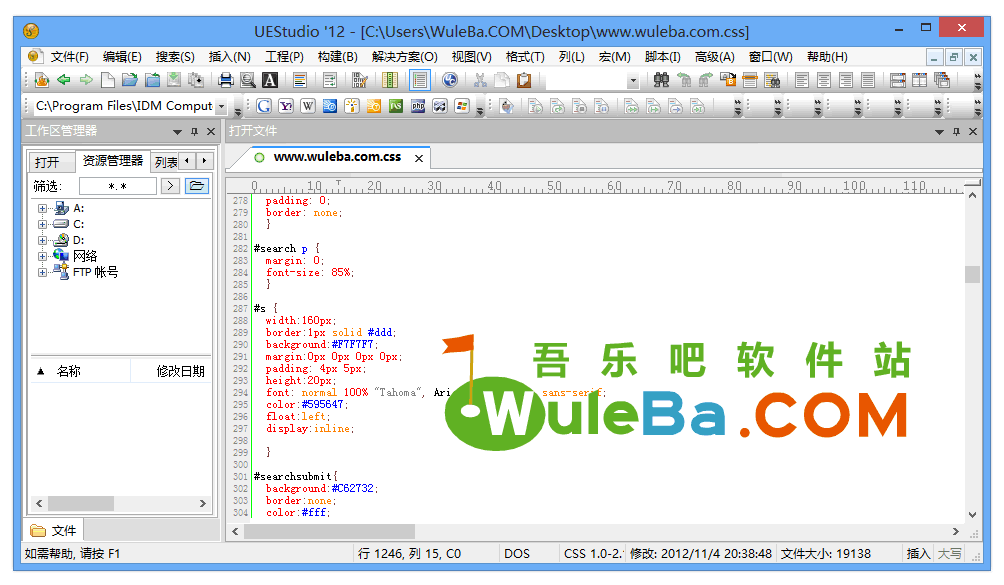Click the Find in Files icon
This screenshot has width=1004, height=585.
pos(772,80)
